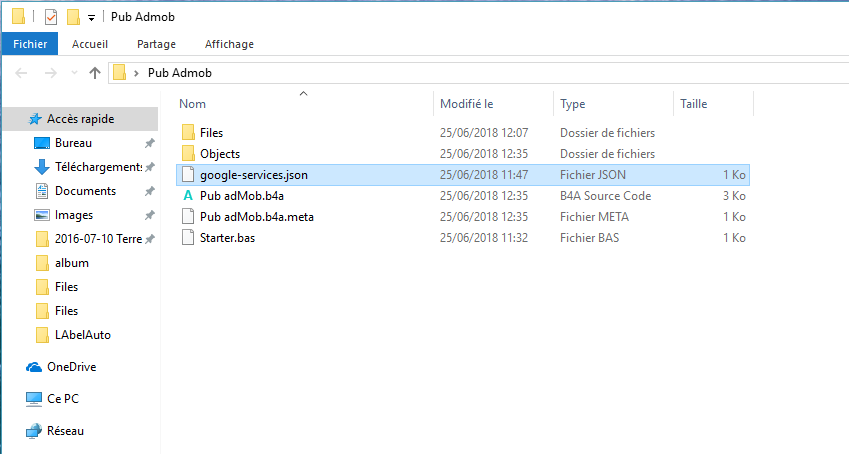
Task: Click the Réseau network icon
Action: [34, 431]
